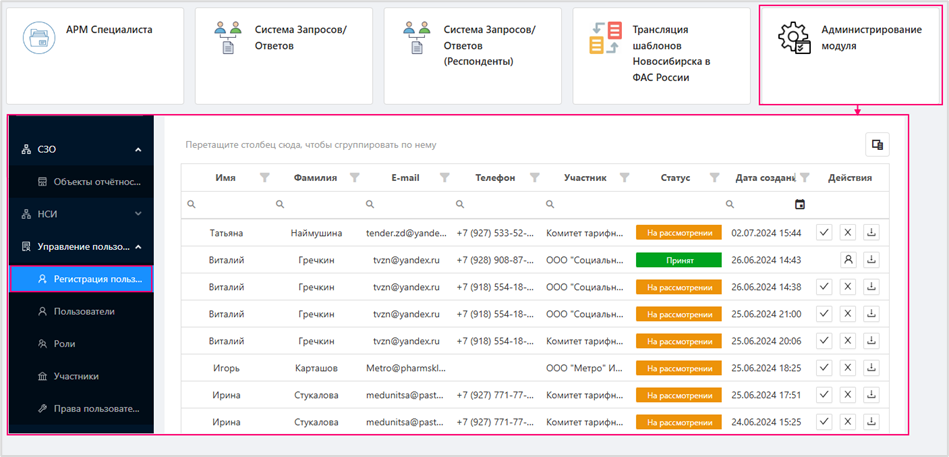The width and height of the screenshot is (949, 457).
Task: Open Система Запросов/Ответов (Респонденты) card
Action: pos(473,56)
